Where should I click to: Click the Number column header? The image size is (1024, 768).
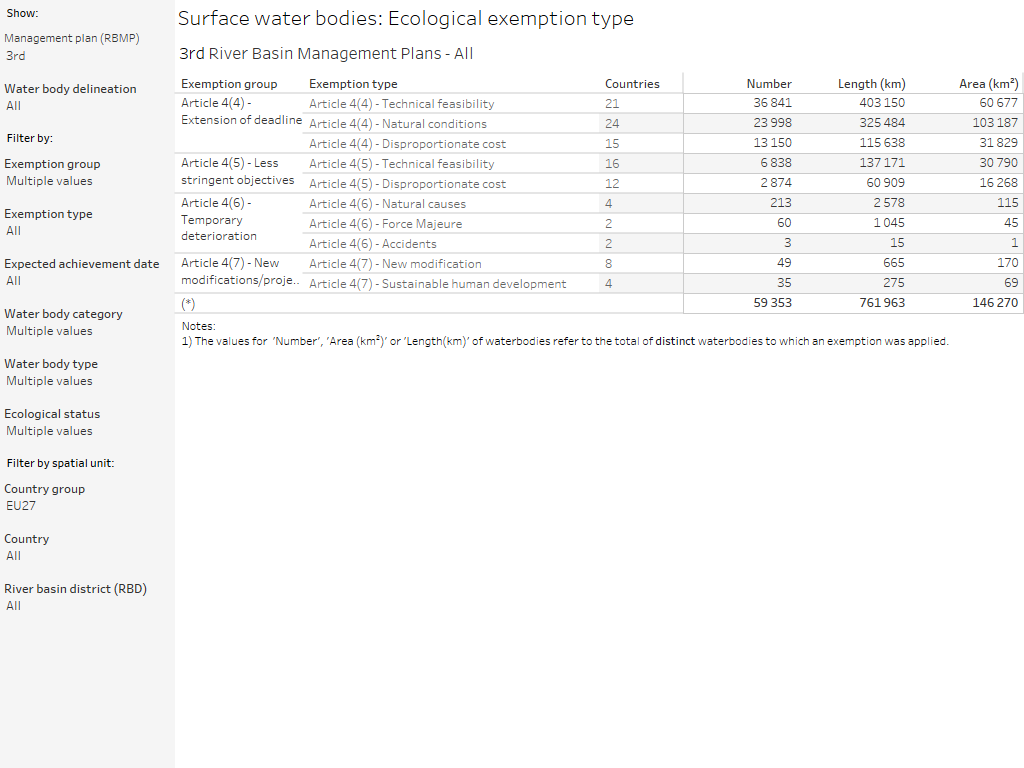(x=769, y=84)
